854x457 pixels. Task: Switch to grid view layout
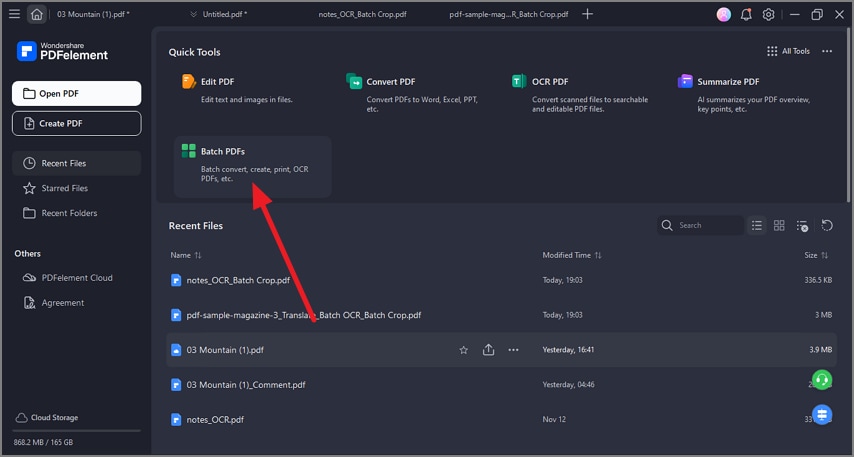pyautogui.click(x=779, y=226)
